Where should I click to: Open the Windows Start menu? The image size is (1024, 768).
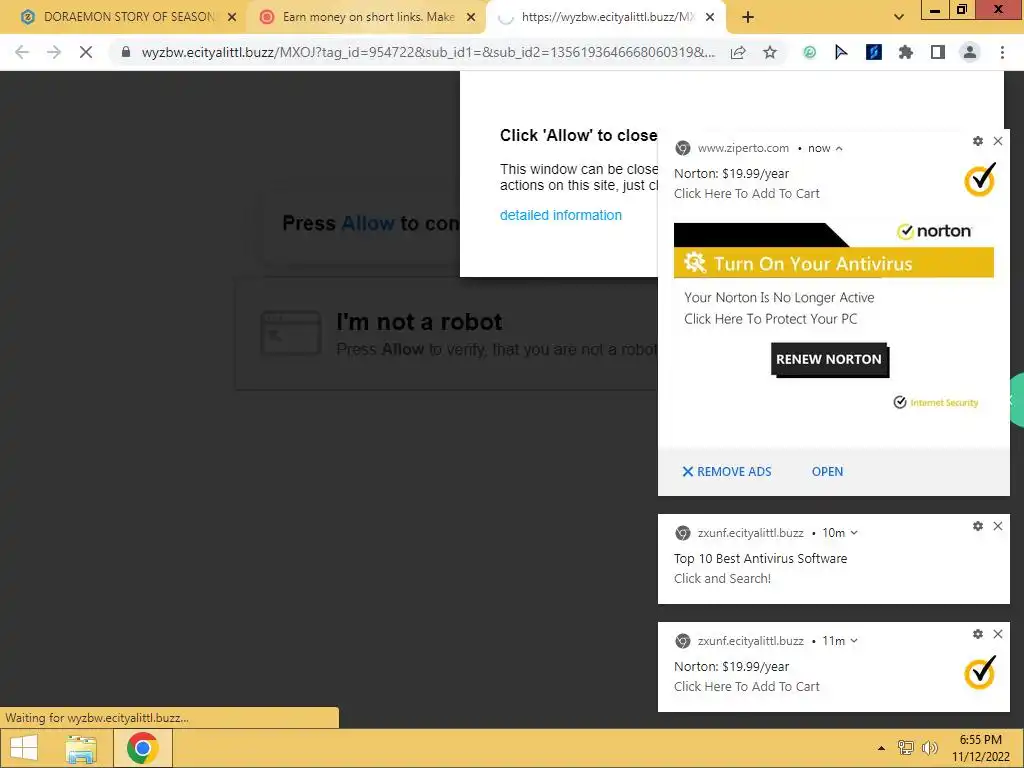click(24, 748)
